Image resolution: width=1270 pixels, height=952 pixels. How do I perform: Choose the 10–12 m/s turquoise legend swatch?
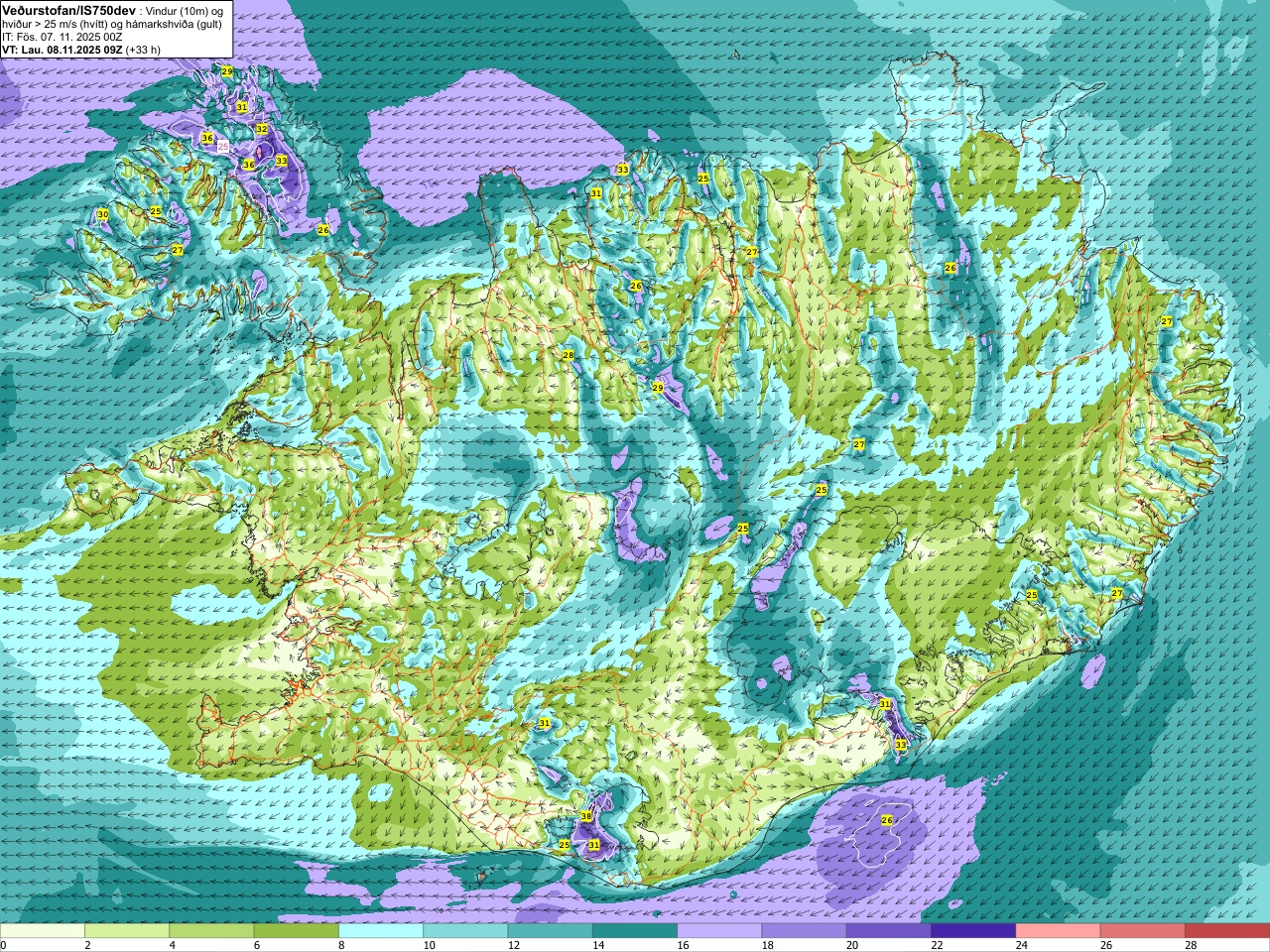pyautogui.click(x=465, y=931)
